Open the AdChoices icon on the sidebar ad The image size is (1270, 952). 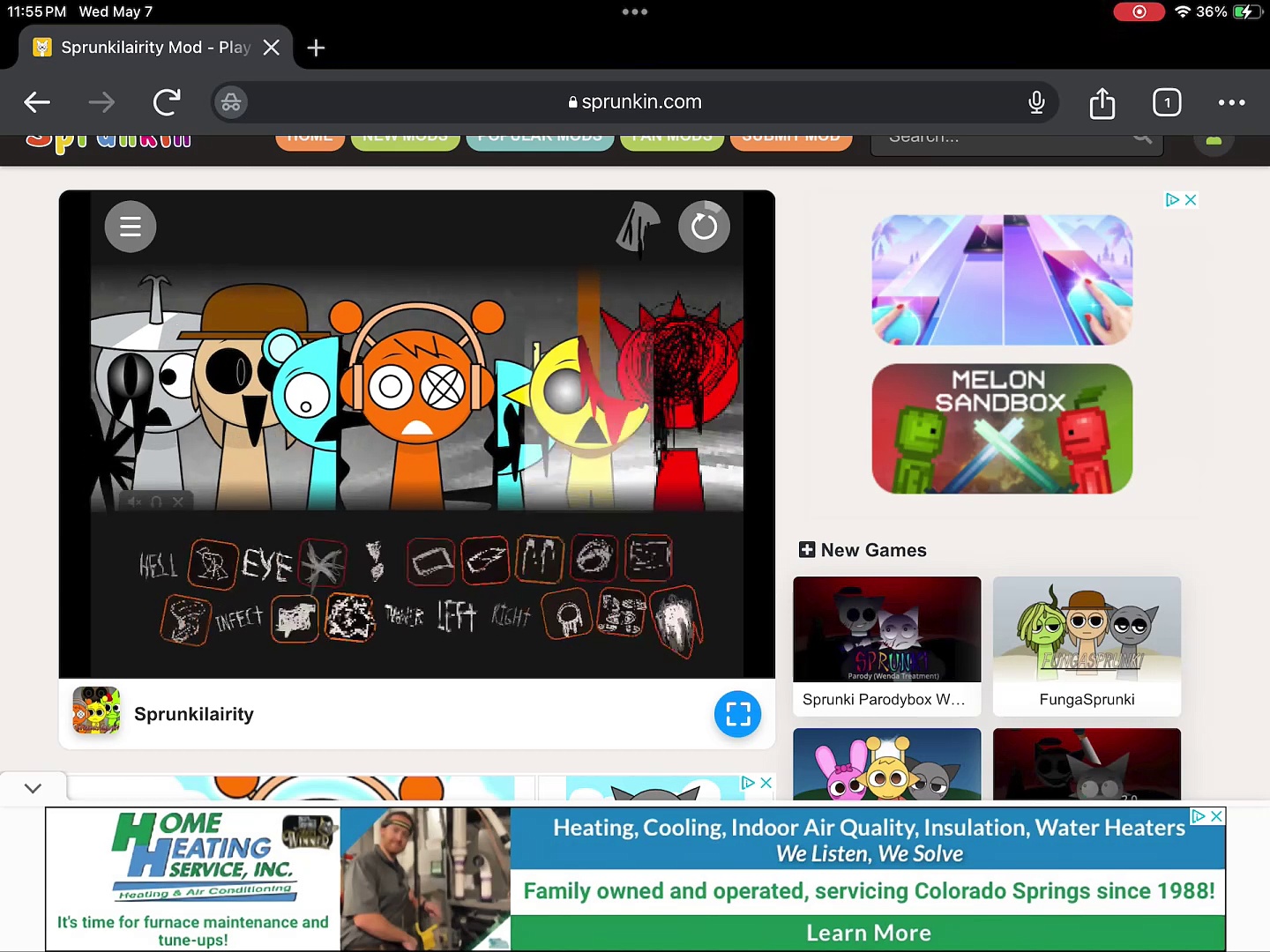coord(1172,200)
